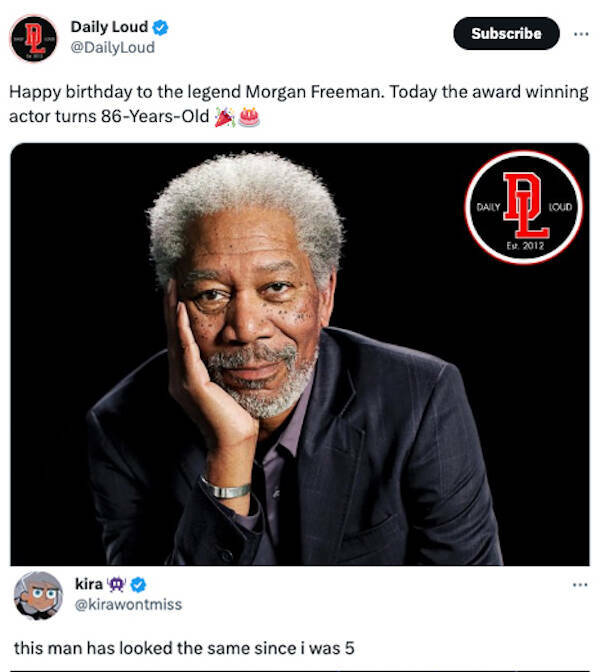This screenshot has height=672, width=600.
Task: Click the birthday cake emoji
Action: point(248,116)
